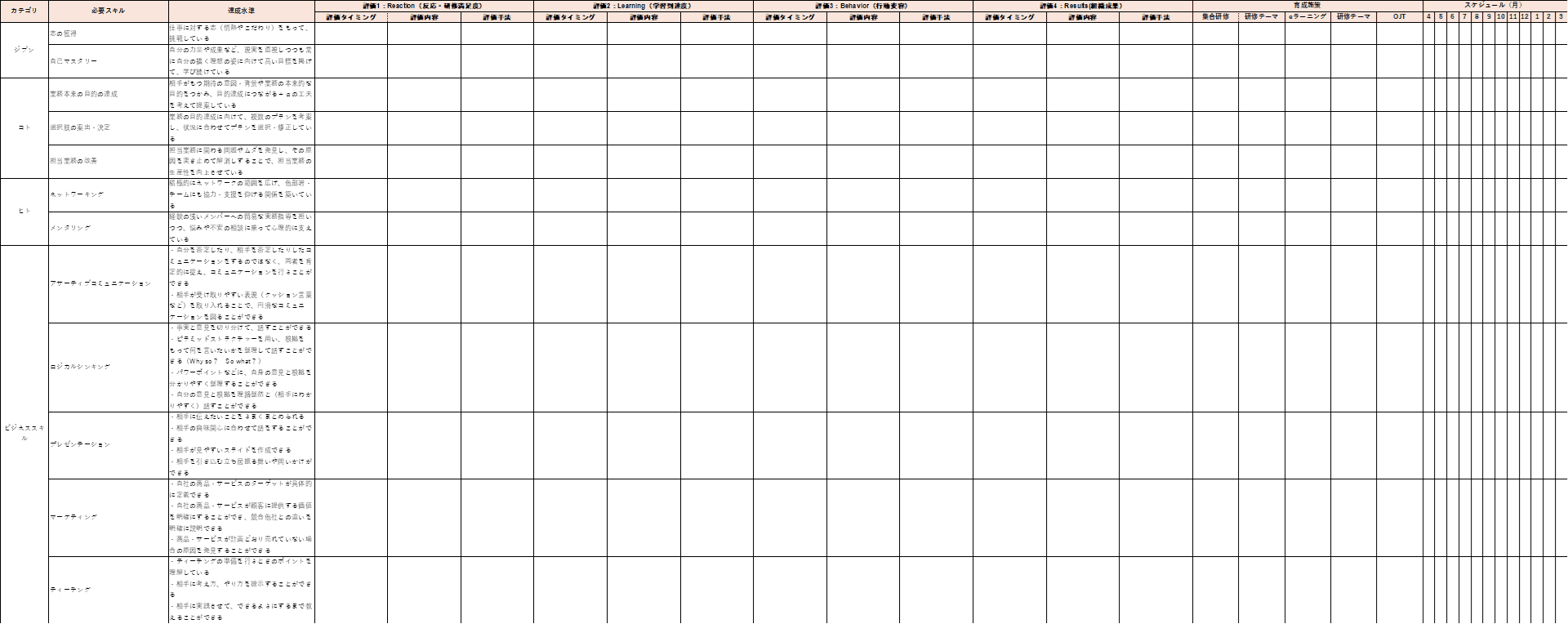
Task: Select the マーケティング skill cell
Action: [x=109, y=517]
